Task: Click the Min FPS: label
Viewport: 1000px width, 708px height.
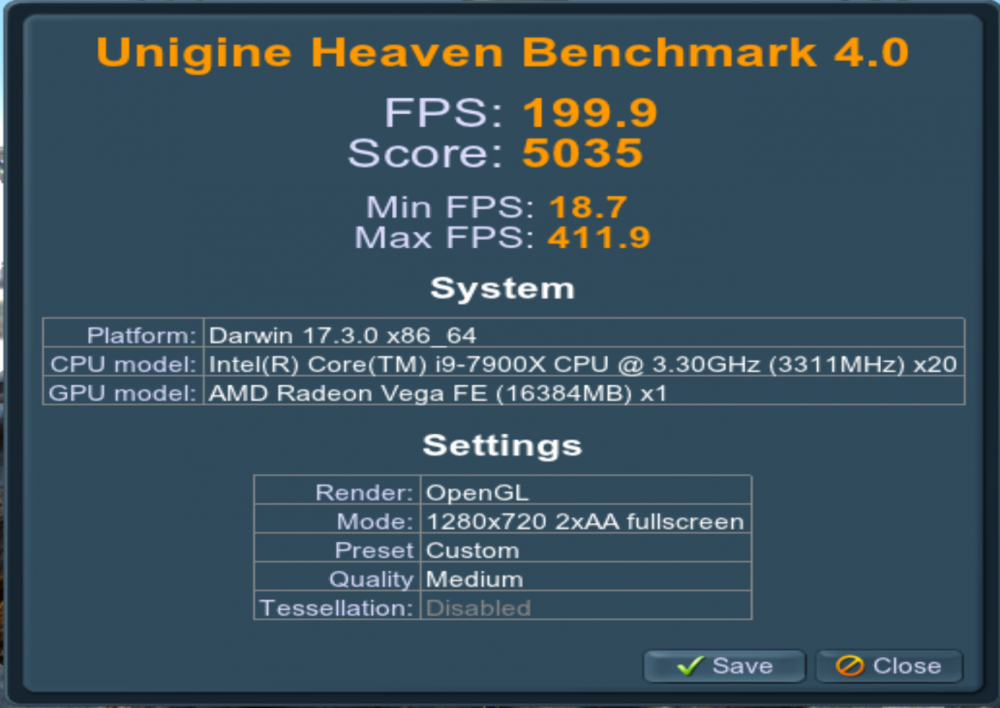Action: [x=450, y=207]
